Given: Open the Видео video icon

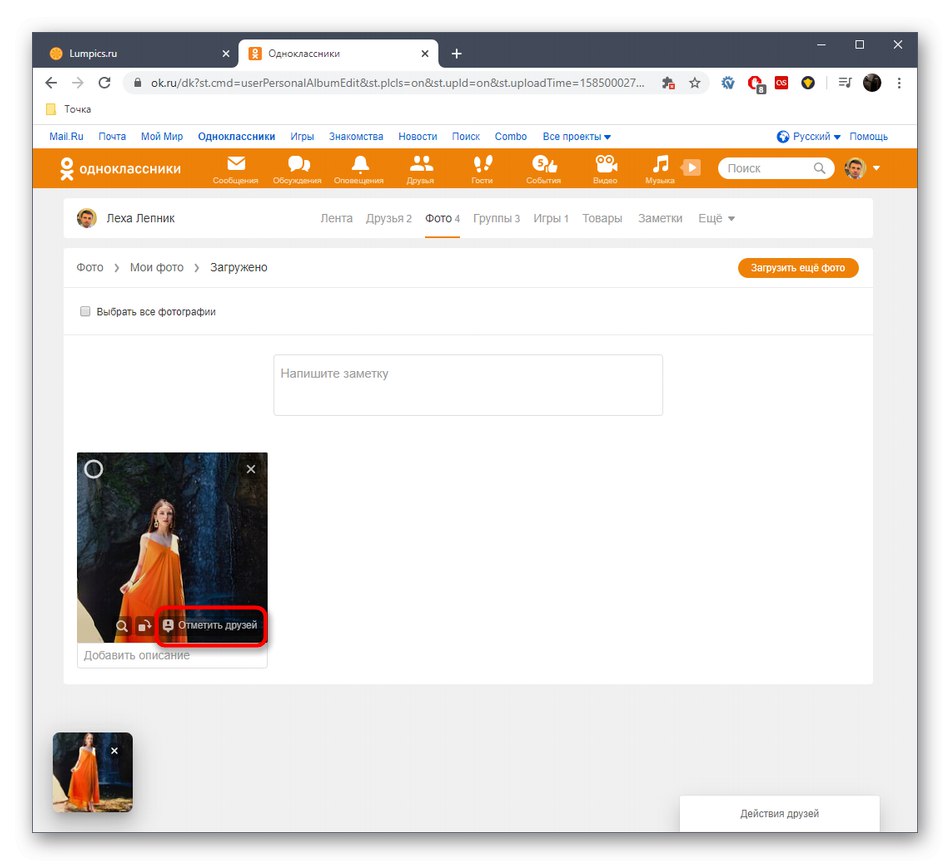Looking at the screenshot, I should (605, 169).
